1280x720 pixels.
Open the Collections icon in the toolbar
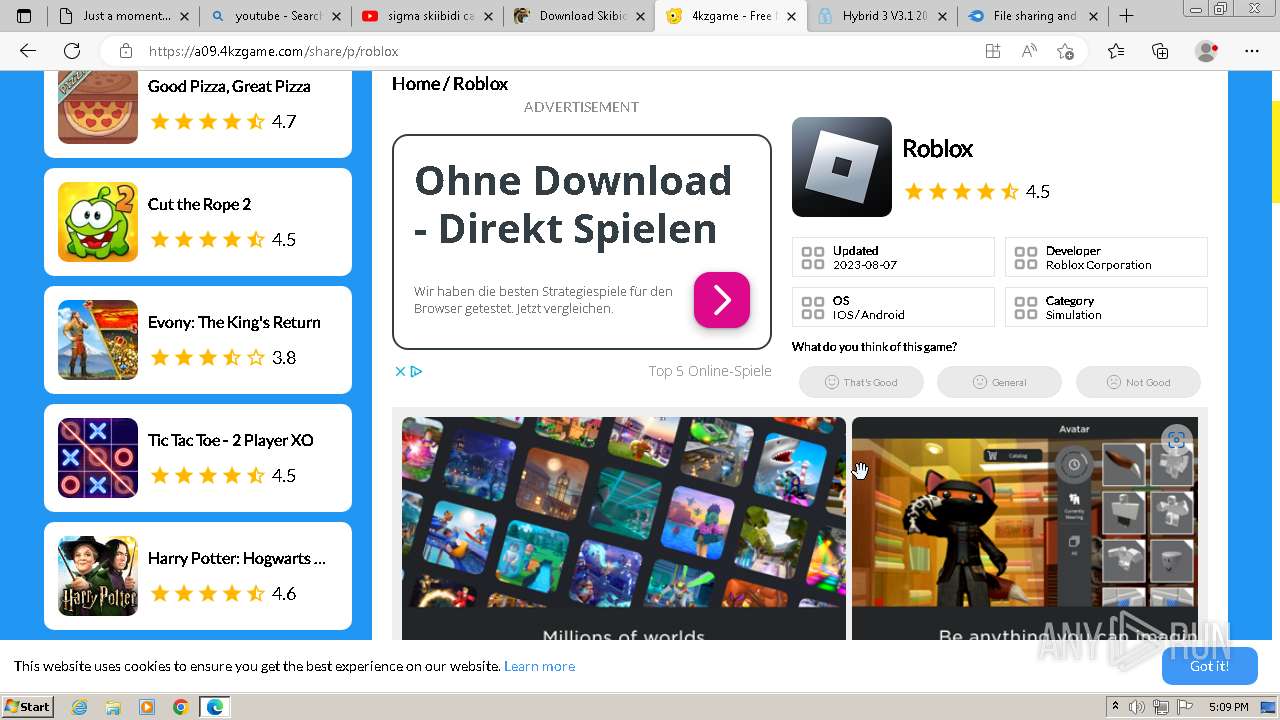point(1160,51)
